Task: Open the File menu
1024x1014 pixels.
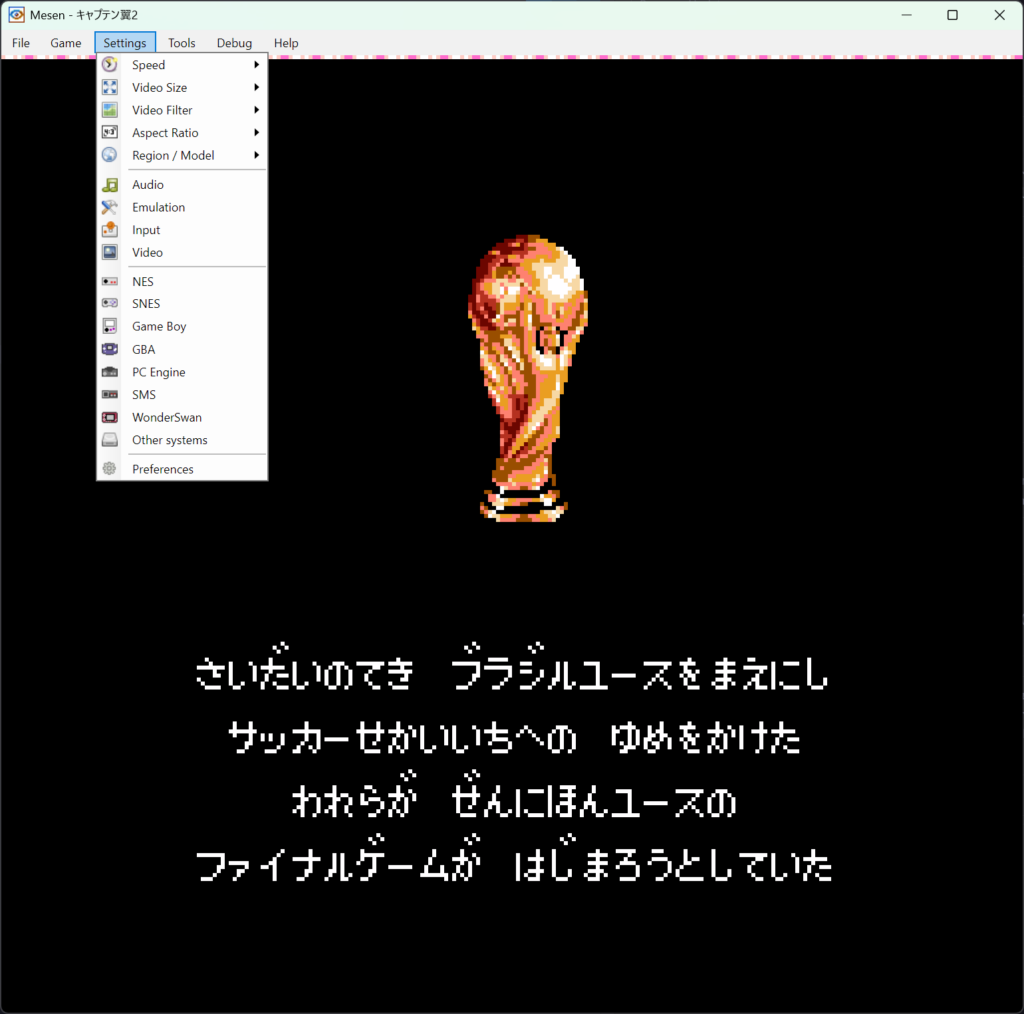Action: pyautogui.click(x=21, y=43)
